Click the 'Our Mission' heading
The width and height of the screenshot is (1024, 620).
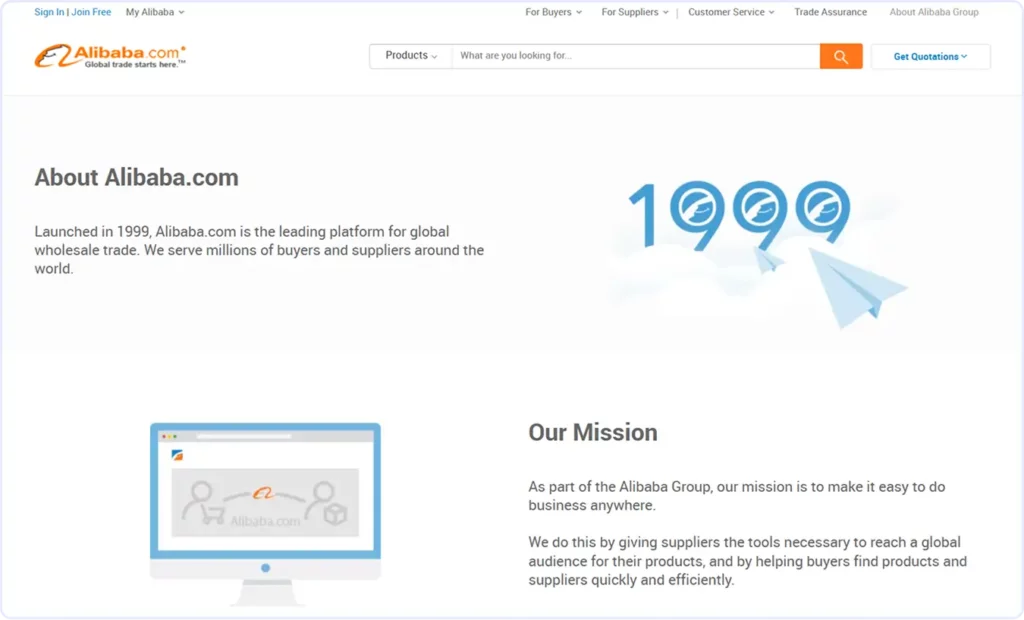tap(592, 432)
